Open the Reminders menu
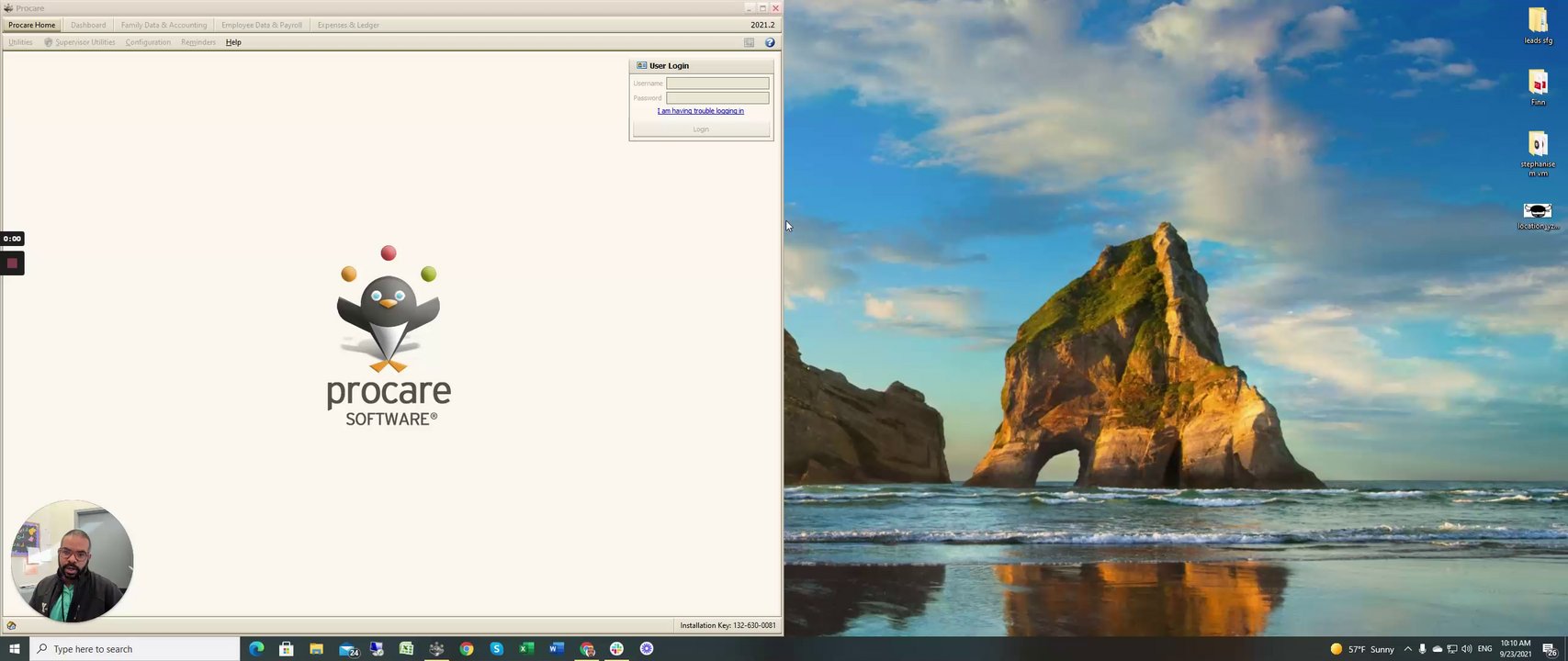The image size is (1568, 661). 198,42
